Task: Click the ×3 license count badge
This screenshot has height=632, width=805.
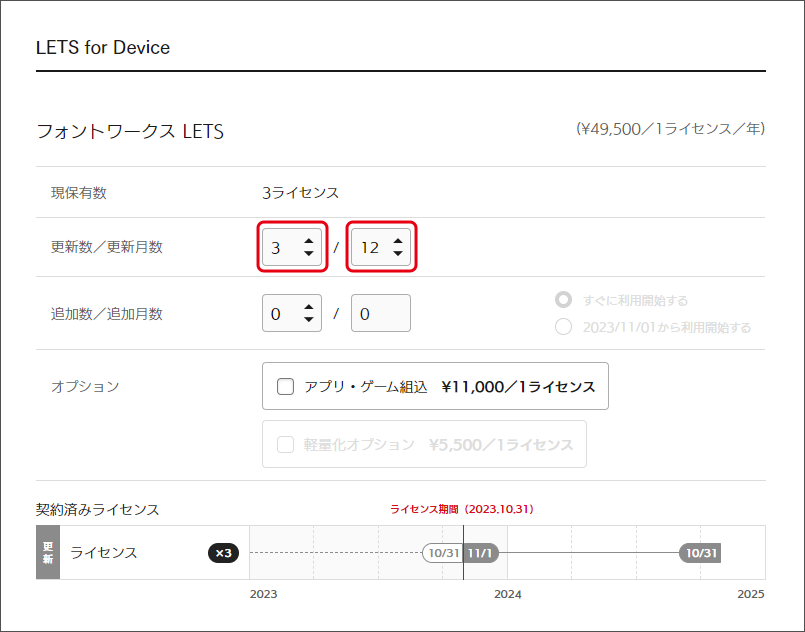Action: coord(224,552)
